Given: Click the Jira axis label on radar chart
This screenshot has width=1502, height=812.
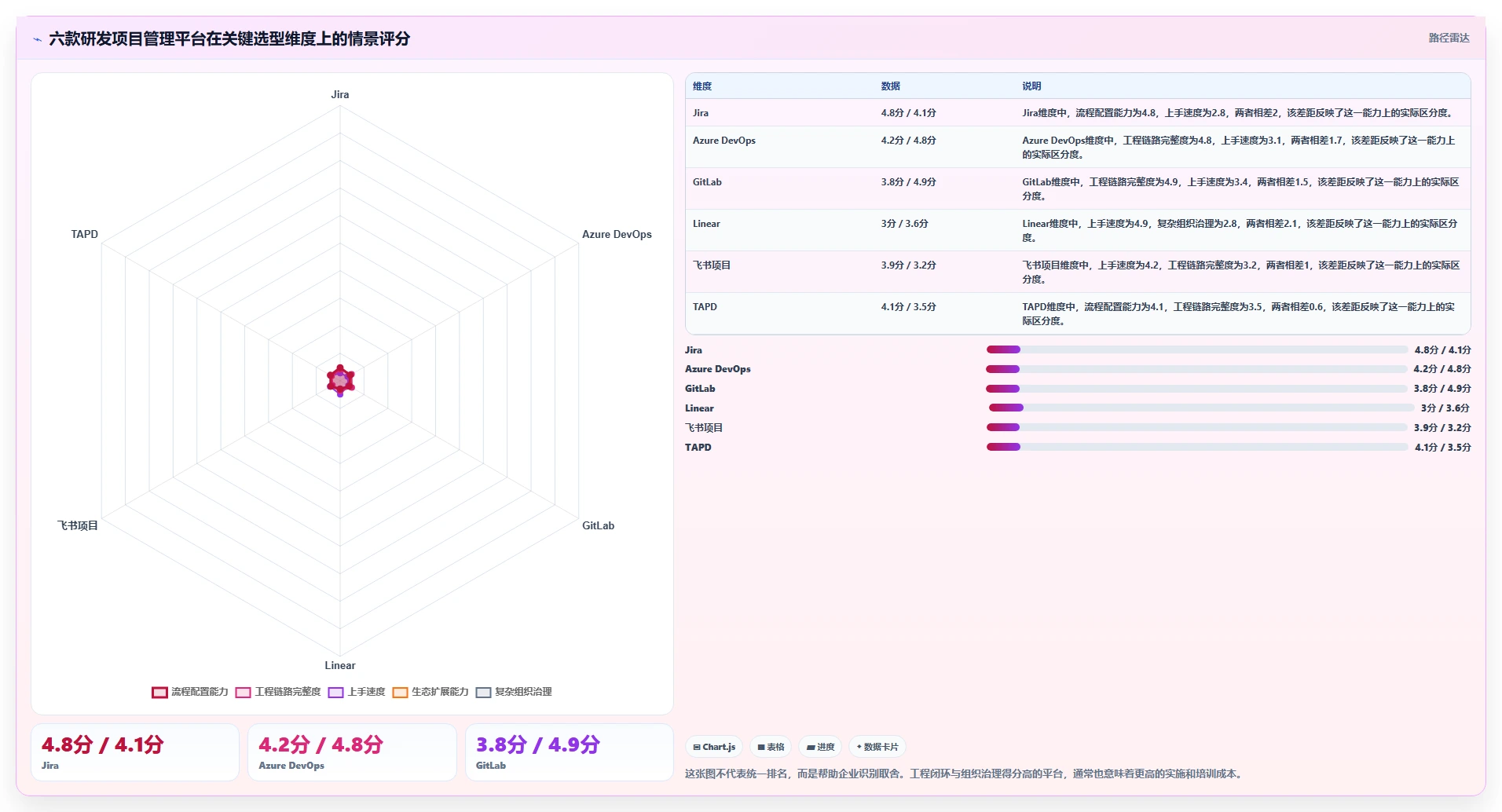Looking at the screenshot, I should 340,94.
